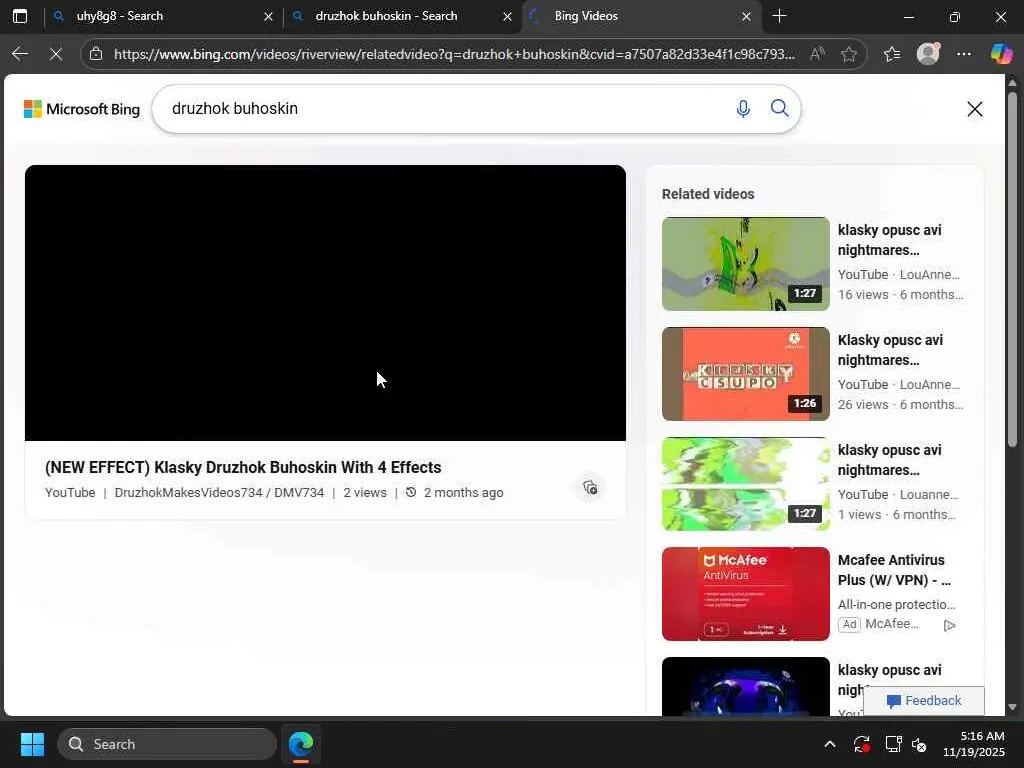Open the tab actions menu icon
The image size is (1024, 768).
(x=20, y=16)
